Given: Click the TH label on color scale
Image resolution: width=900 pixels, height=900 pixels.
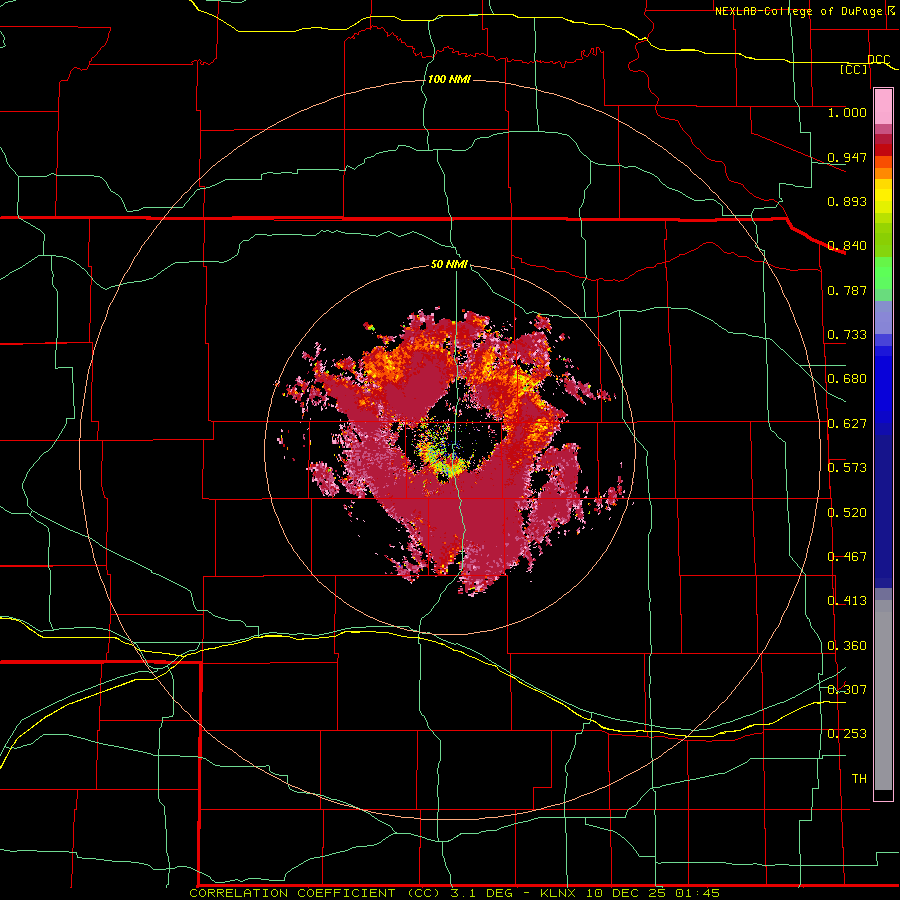Looking at the screenshot, I should click(x=859, y=779).
